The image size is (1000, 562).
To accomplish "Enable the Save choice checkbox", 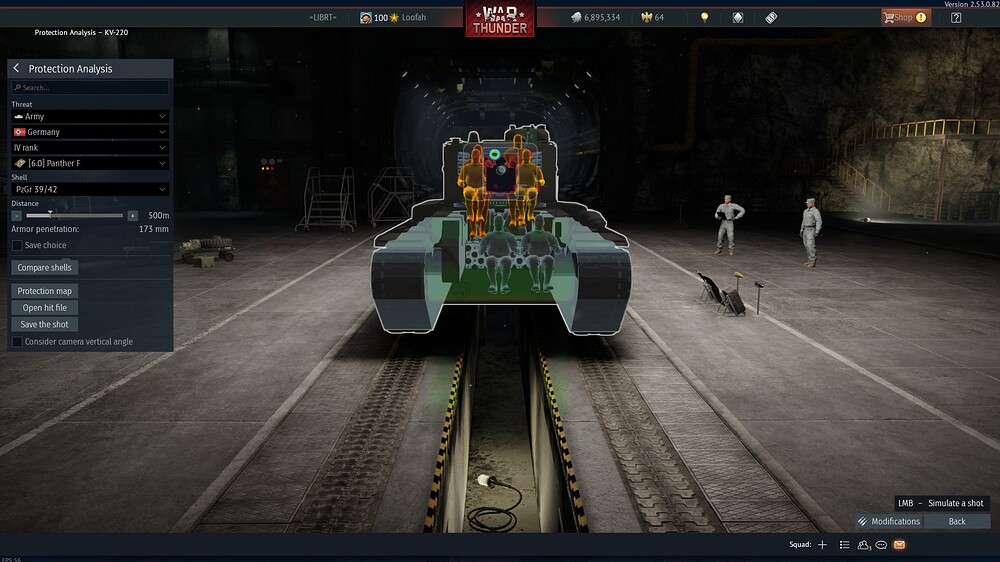I will (17, 245).
